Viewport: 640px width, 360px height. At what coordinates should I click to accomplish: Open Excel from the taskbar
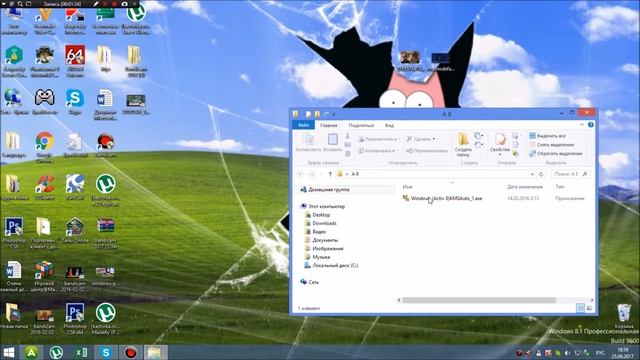pyautogui.click(x=81, y=353)
